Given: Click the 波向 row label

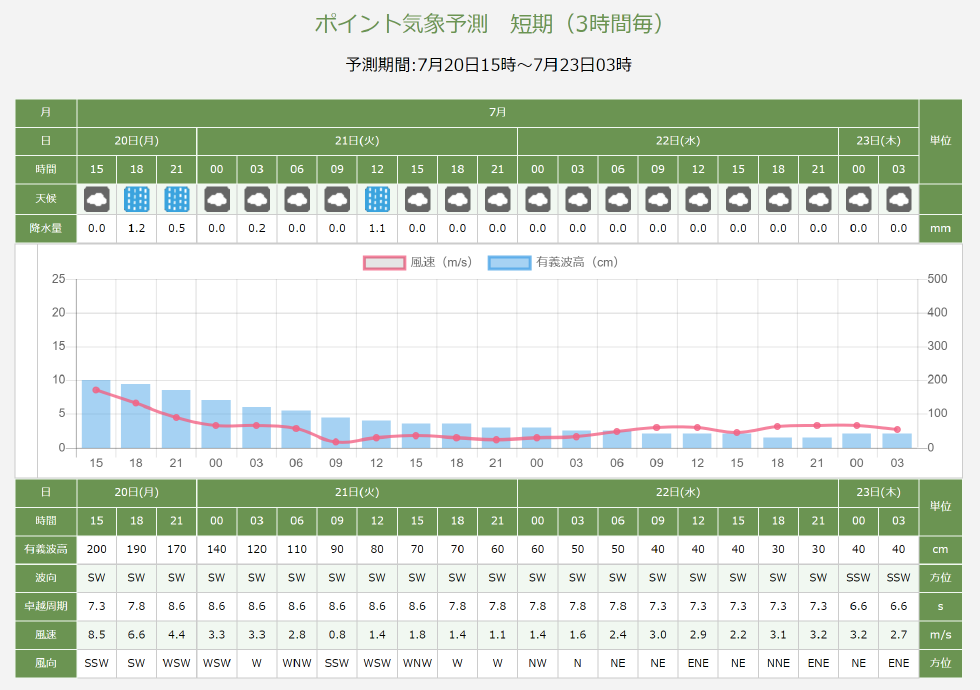Looking at the screenshot, I should click(x=46, y=578).
